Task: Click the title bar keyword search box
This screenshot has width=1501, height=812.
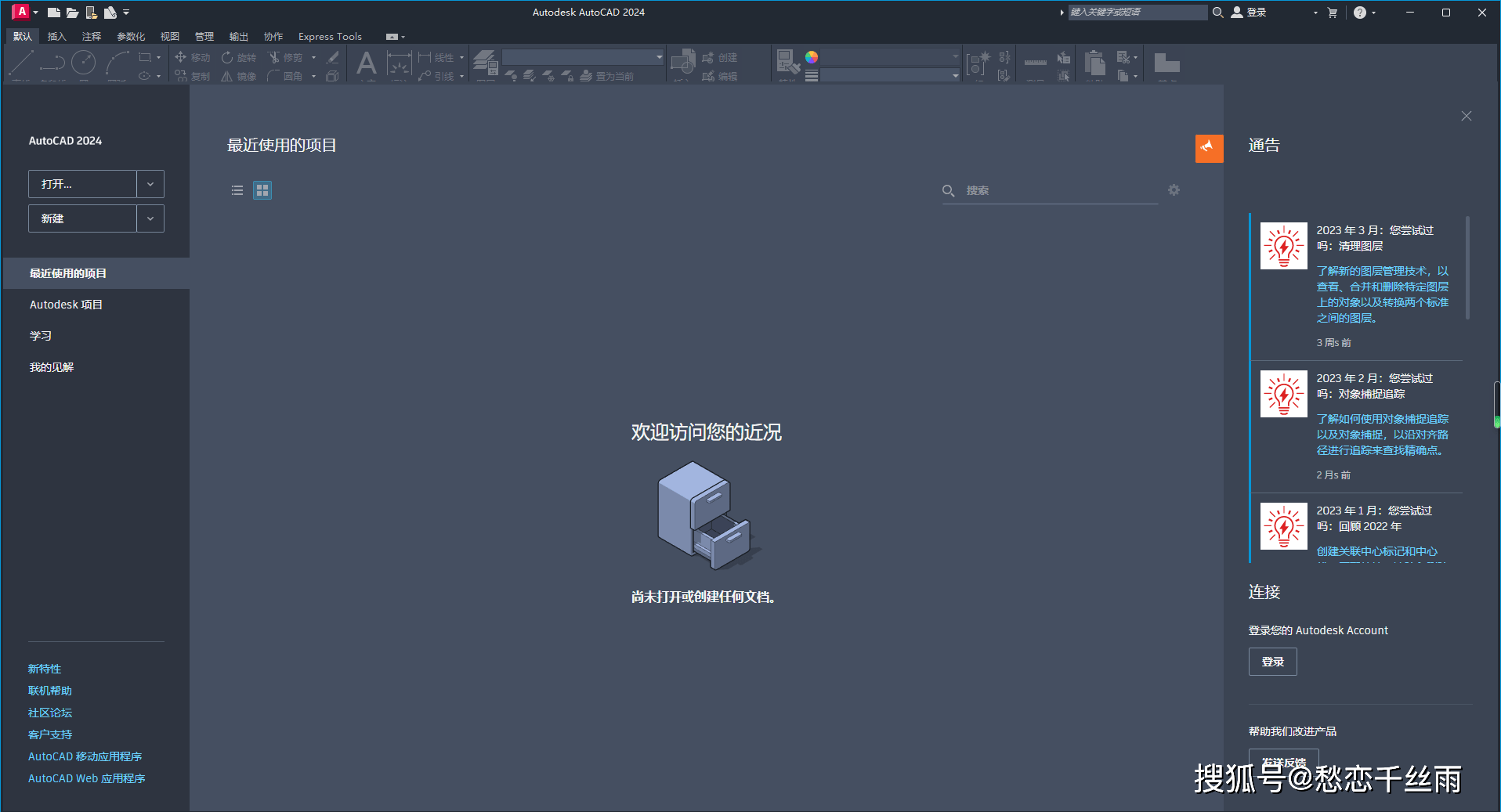Action: coord(1138,13)
